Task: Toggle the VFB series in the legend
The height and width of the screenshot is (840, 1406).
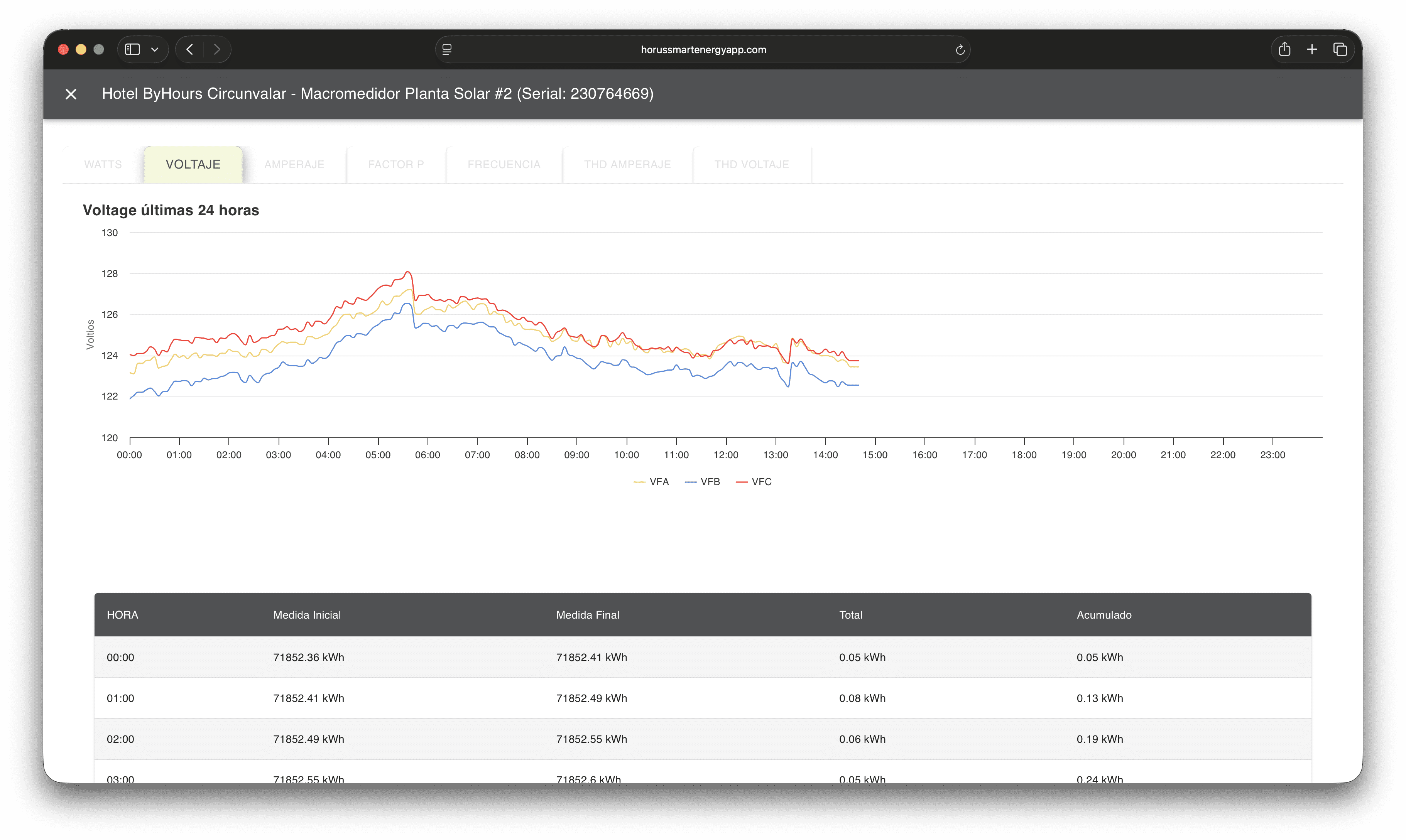Action: [702, 482]
